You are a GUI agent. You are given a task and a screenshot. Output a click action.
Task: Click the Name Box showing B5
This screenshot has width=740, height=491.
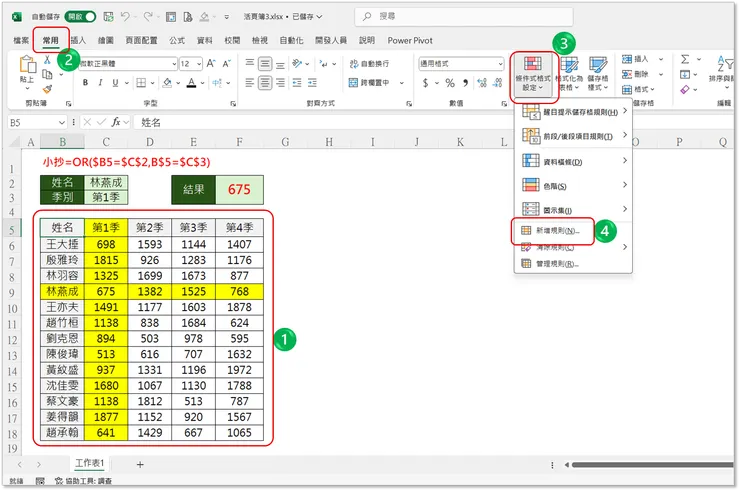click(37, 122)
